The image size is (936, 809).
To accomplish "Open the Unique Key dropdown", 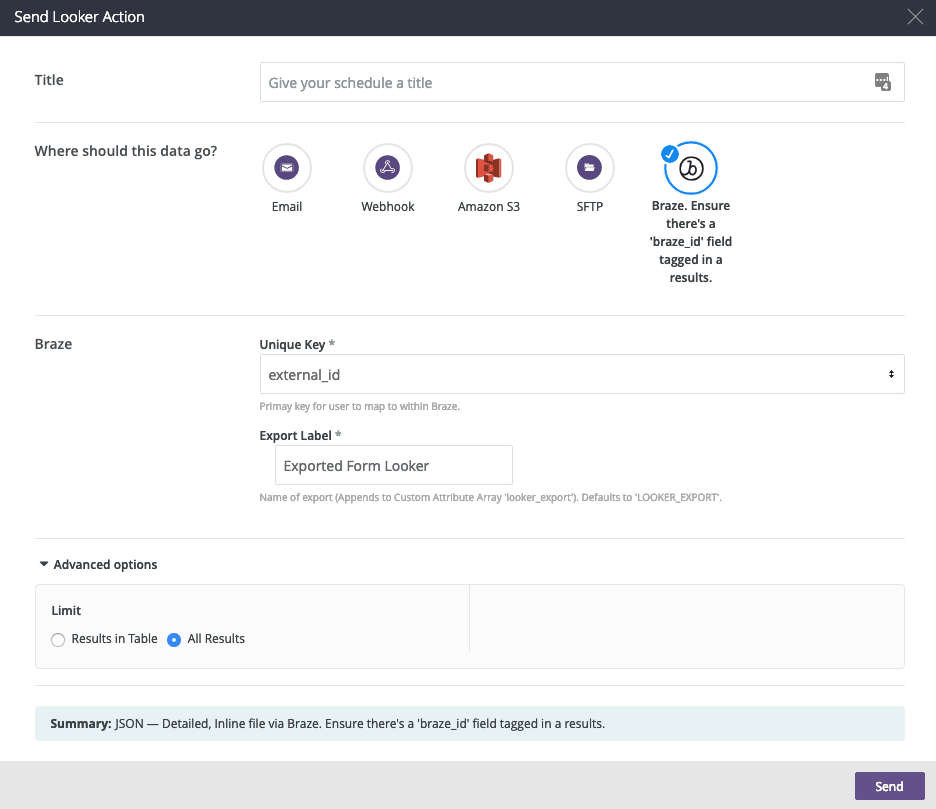I will tap(580, 374).
